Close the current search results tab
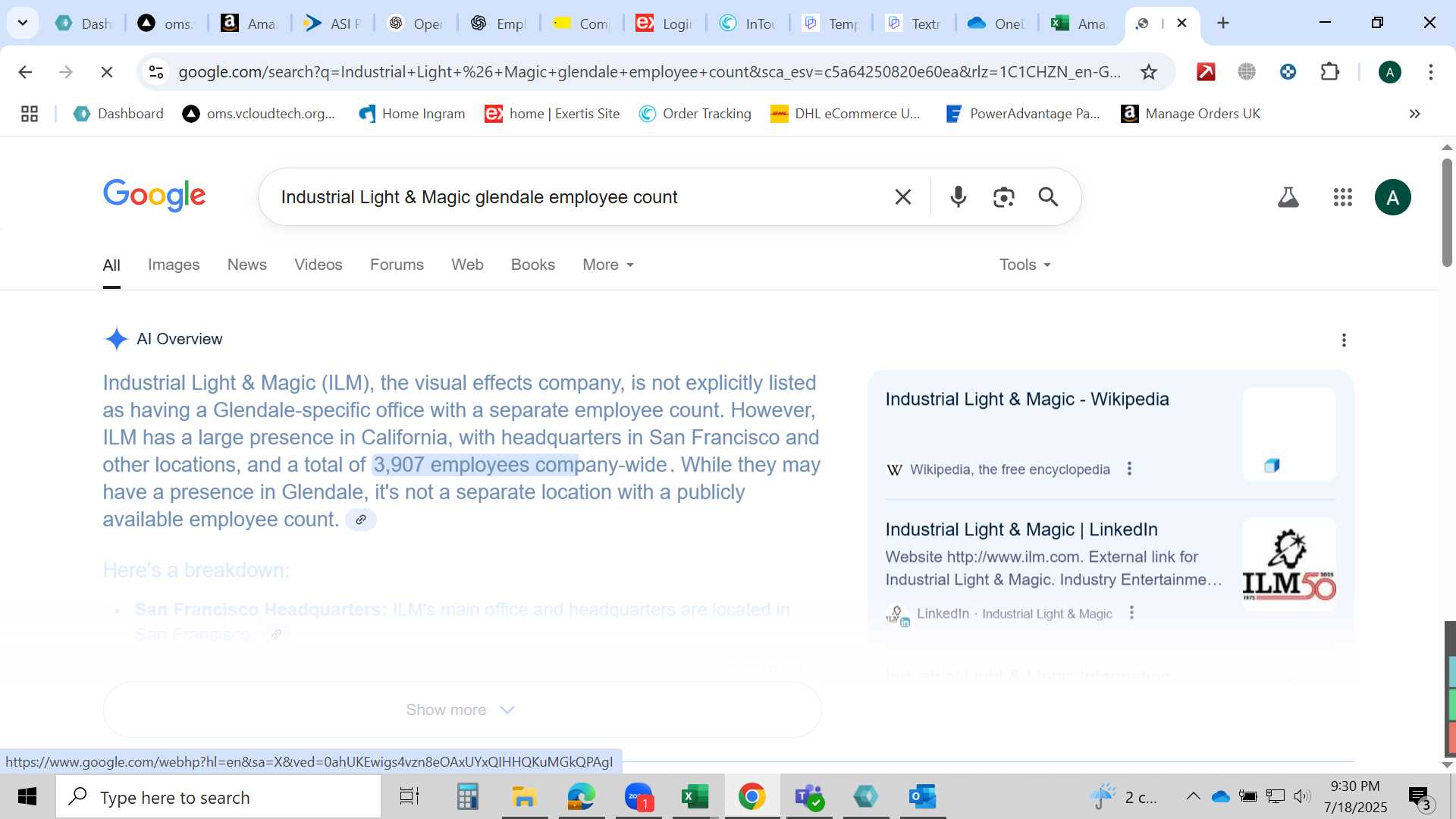Image resolution: width=1456 pixels, height=819 pixels. coord(1181,23)
